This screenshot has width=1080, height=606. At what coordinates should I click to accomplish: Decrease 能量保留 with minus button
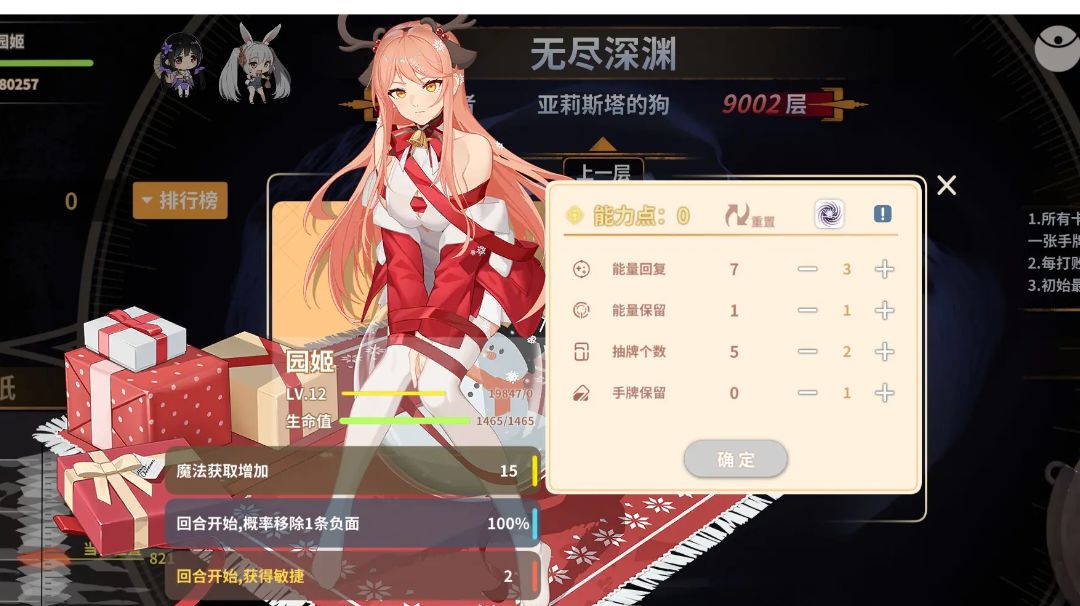click(x=807, y=311)
